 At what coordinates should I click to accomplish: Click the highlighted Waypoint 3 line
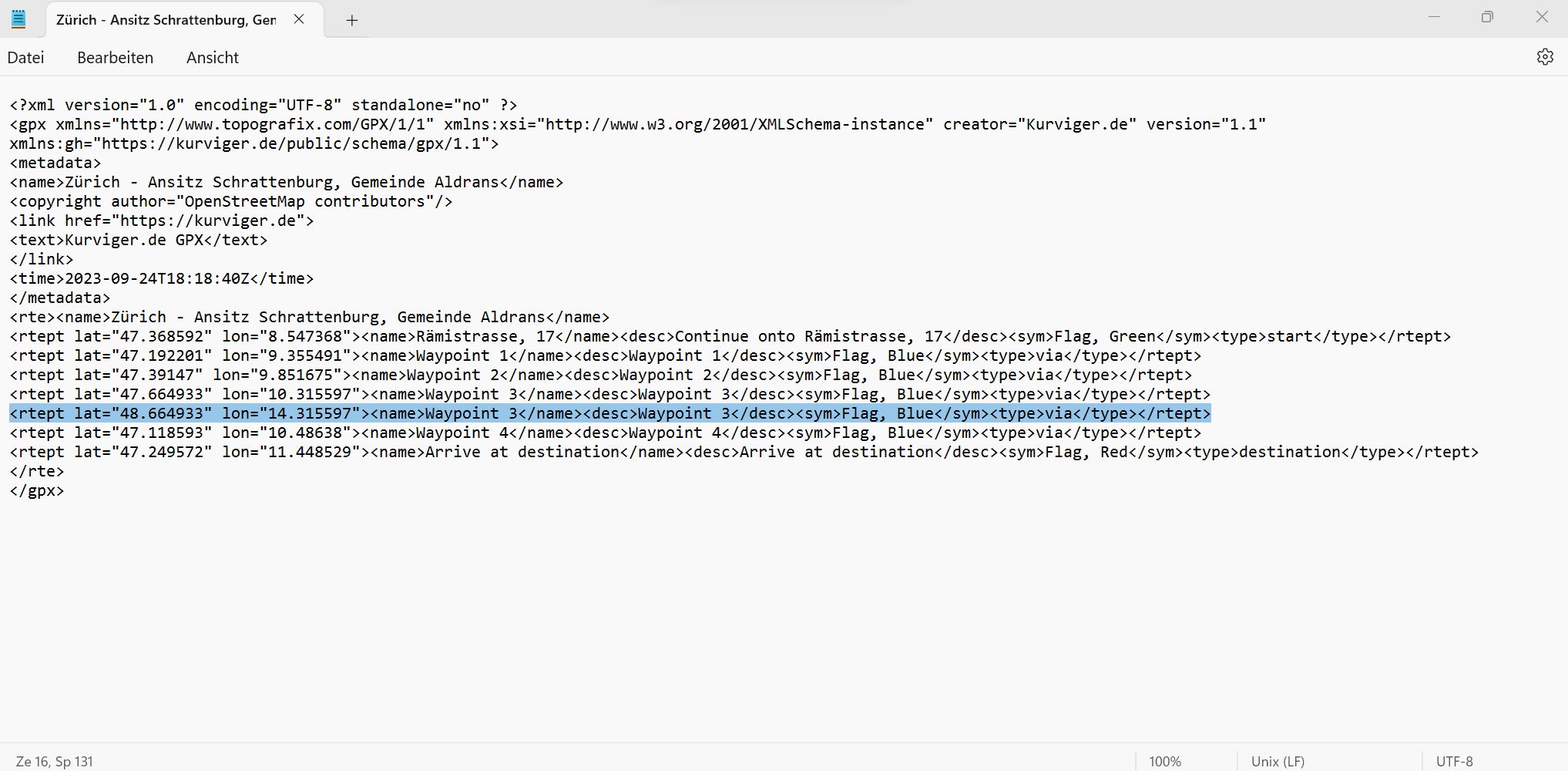click(609, 414)
